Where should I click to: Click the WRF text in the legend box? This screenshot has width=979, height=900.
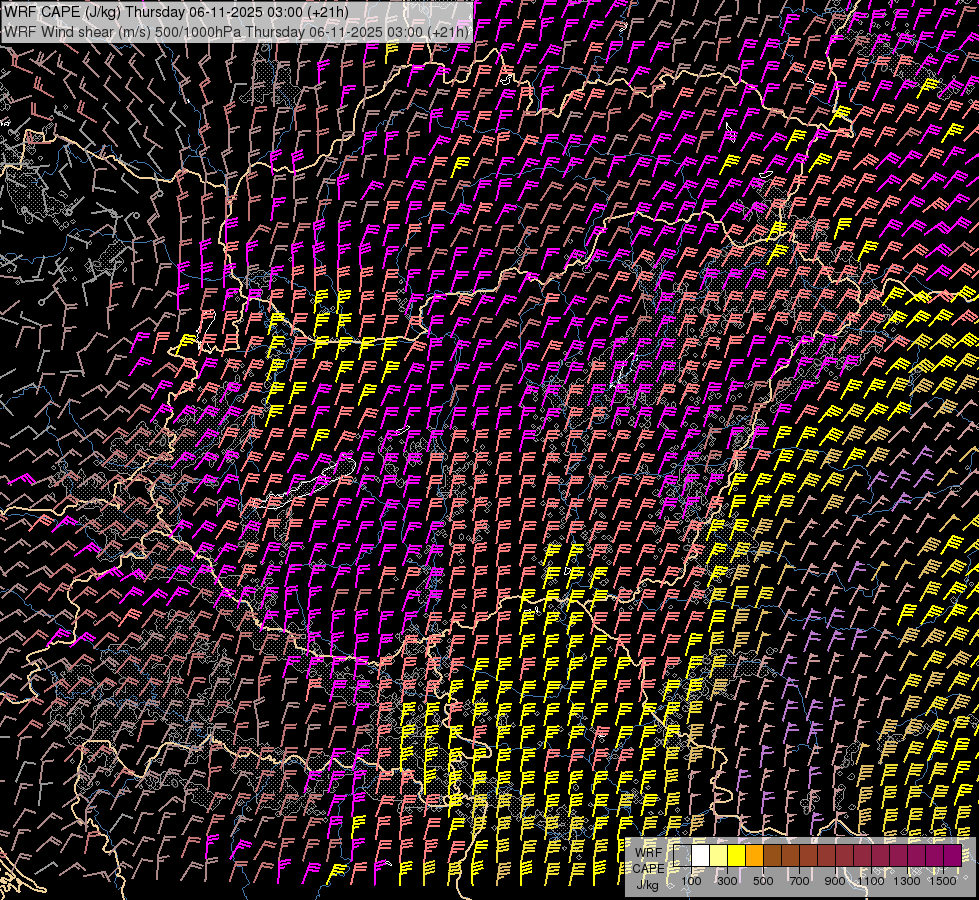click(x=648, y=851)
